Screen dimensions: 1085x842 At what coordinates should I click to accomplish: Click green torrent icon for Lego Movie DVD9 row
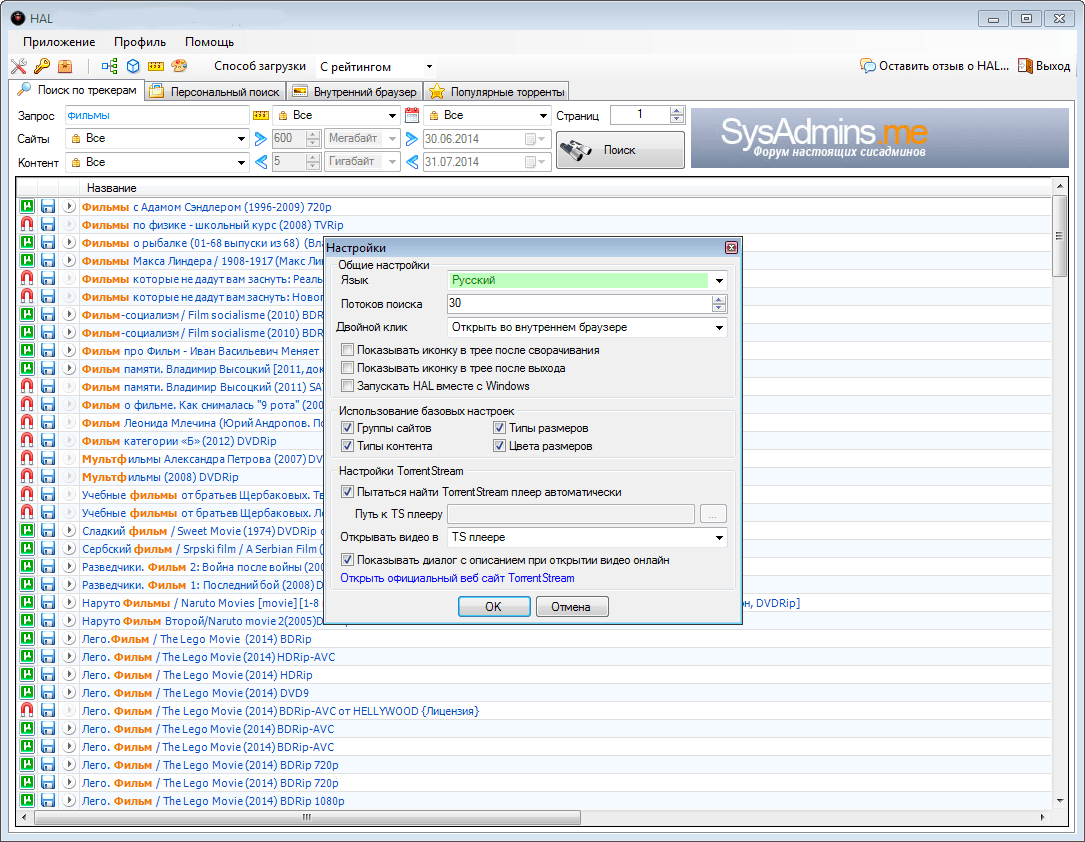27,692
